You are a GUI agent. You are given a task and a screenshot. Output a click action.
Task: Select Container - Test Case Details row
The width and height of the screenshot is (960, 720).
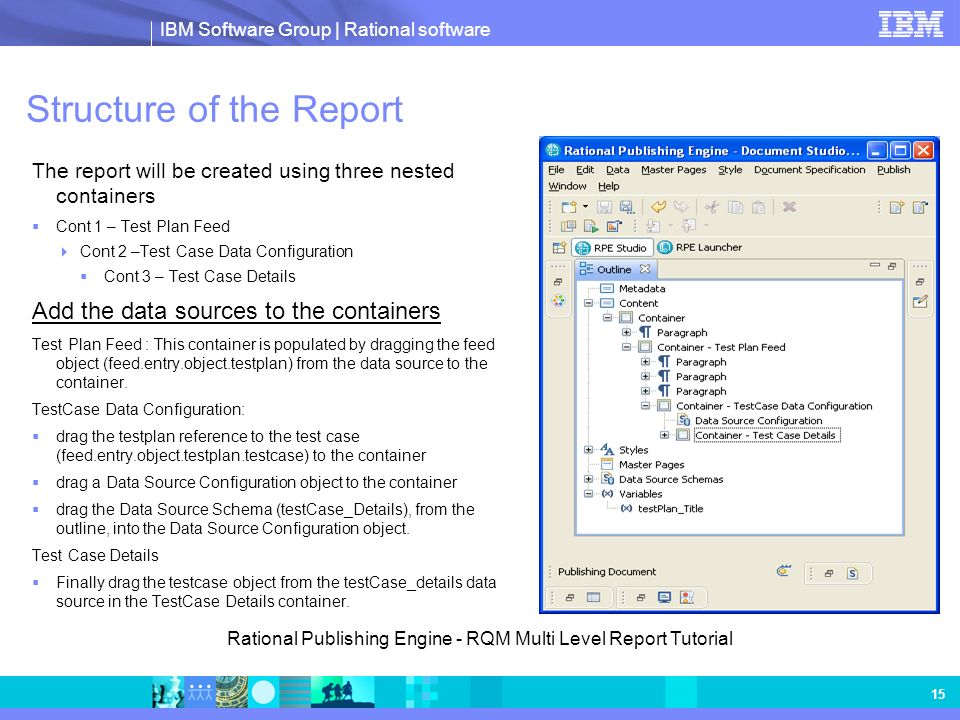pyautogui.click(x=767, y=435)
